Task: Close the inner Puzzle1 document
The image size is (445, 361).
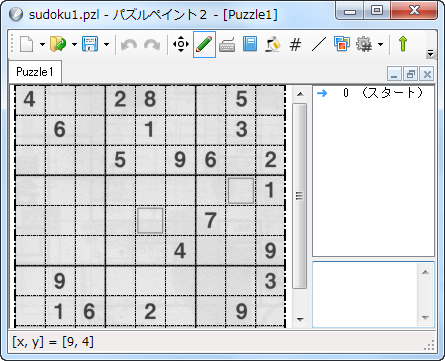Action: coord(427,74)
